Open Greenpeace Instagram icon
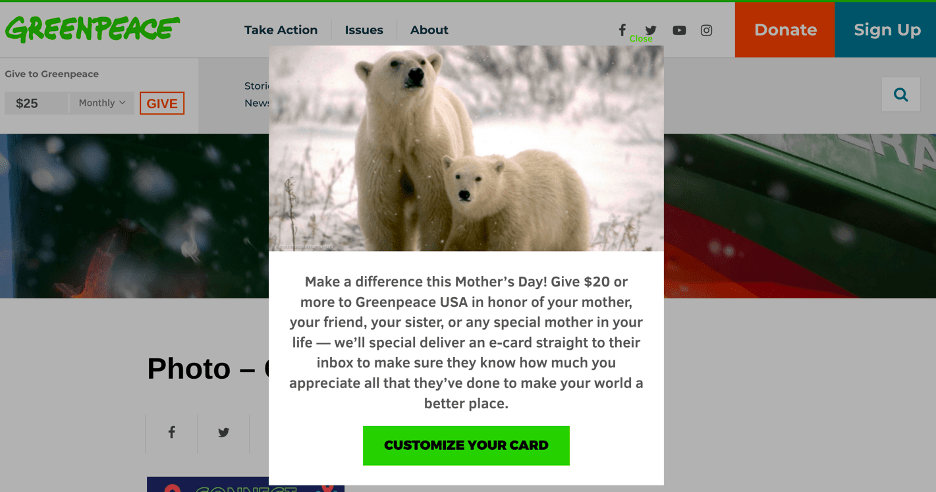Image resolution: width=936 pixels, height=492 pixels. coord(706,30)
